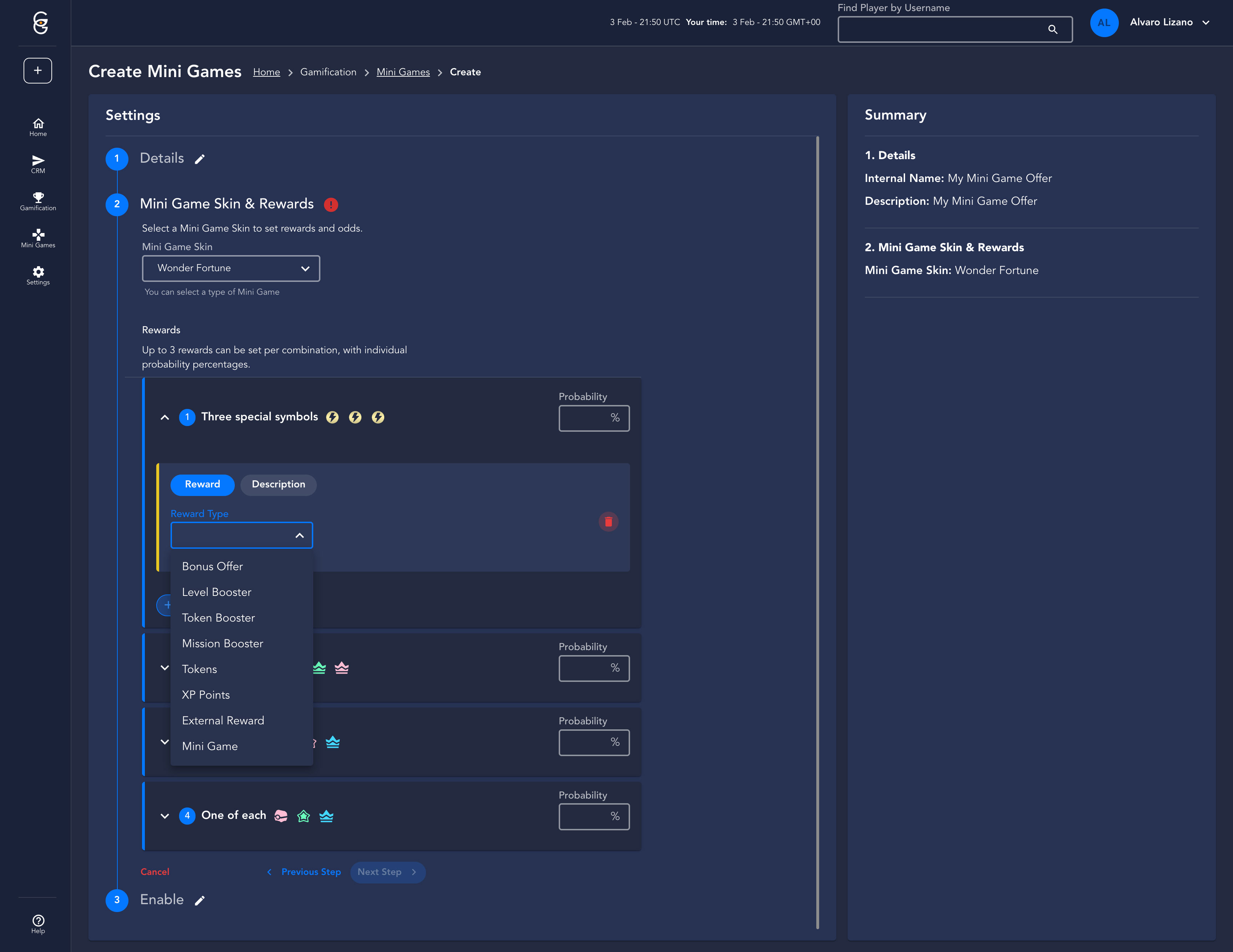
Task: Click the red error indicator icon
Action: (x=331, y=204)
